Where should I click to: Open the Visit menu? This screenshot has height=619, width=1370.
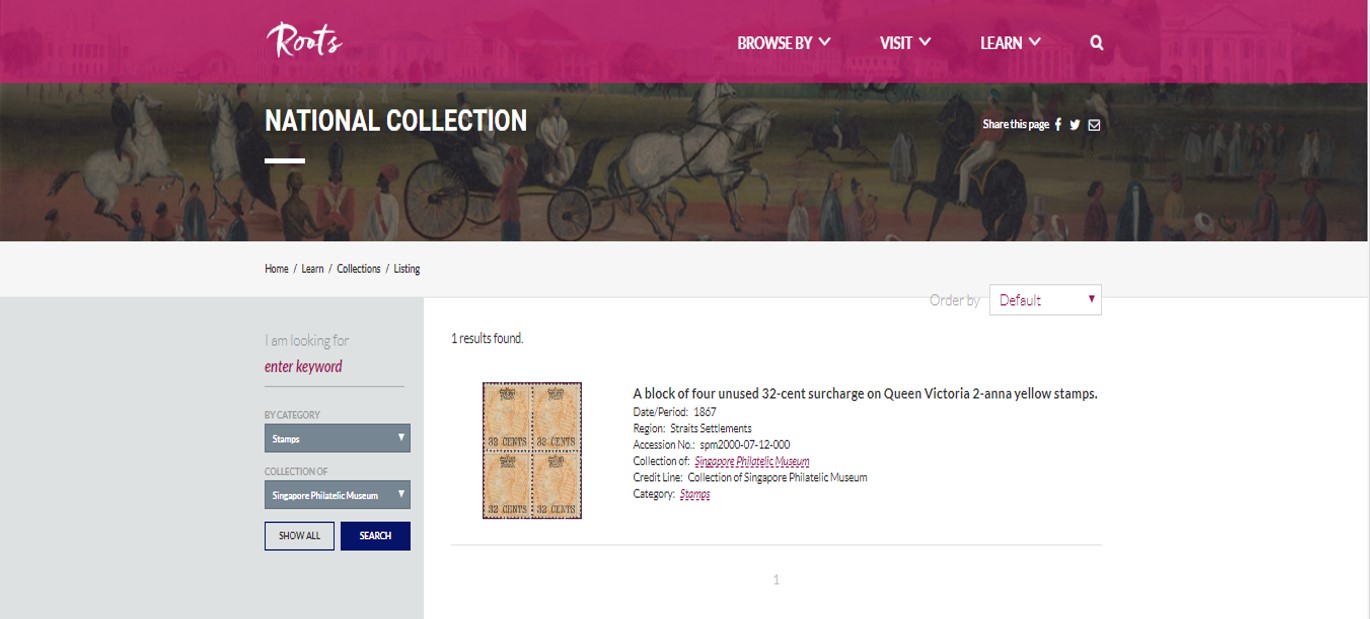905,43
